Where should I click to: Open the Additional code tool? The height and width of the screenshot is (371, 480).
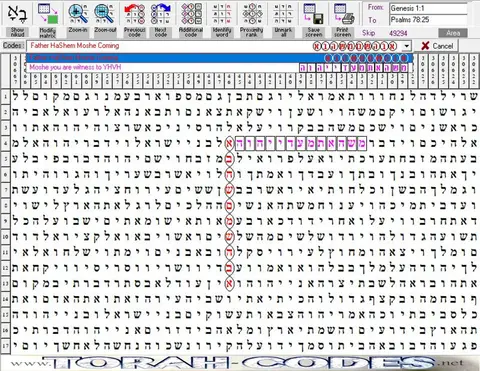[191, 13]
